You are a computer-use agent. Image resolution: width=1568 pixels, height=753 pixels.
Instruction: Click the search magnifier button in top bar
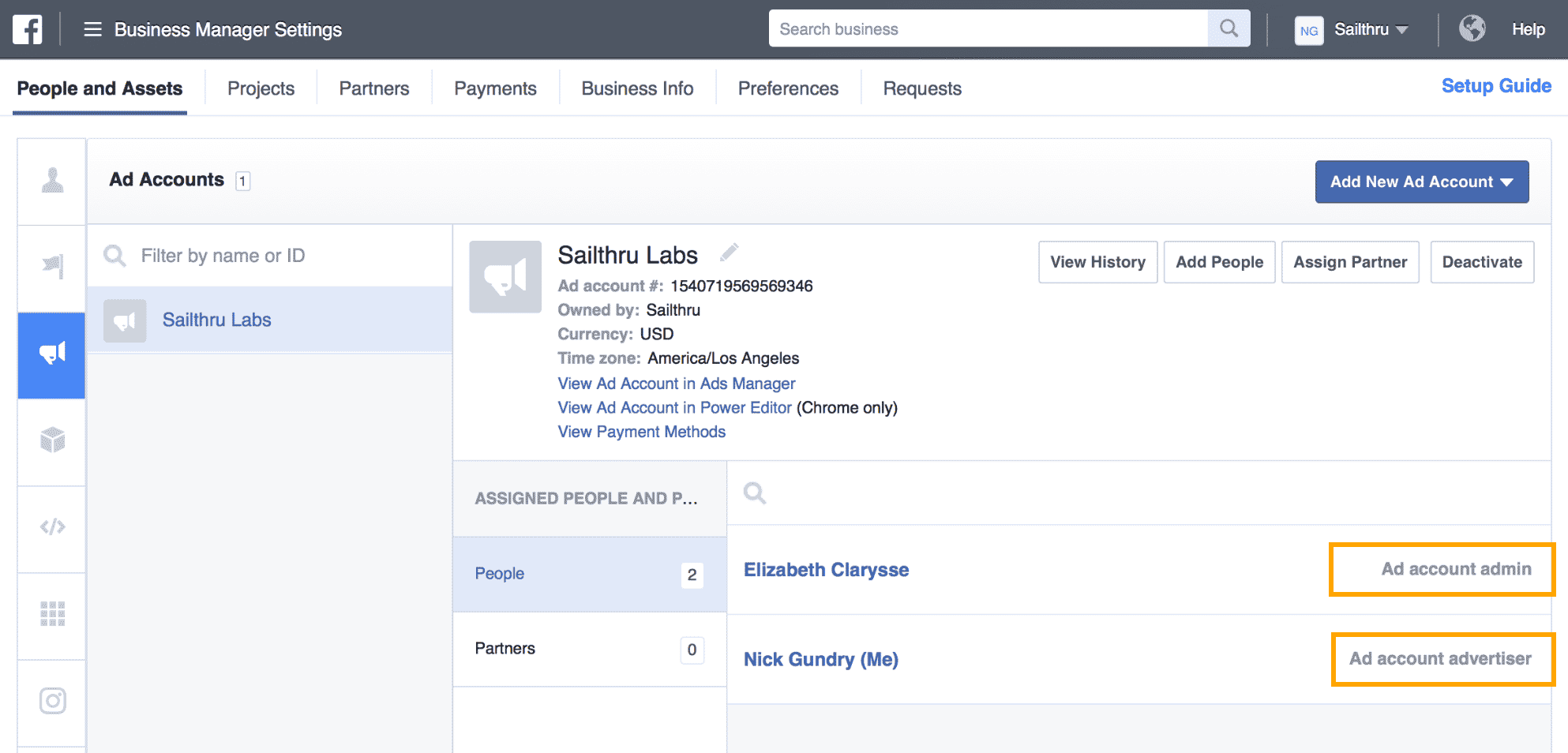(1229, 29)
